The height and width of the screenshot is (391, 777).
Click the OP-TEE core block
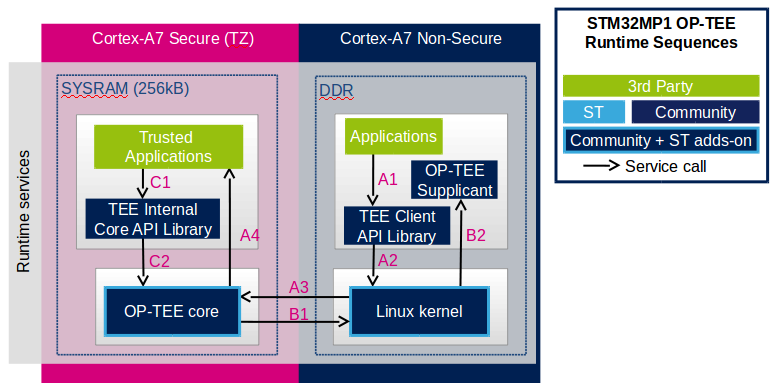point(172,311)
